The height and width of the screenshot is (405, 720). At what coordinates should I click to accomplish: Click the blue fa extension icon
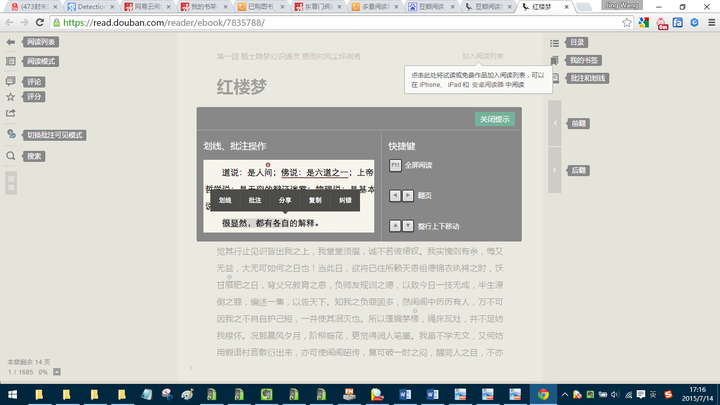point(678,22)
